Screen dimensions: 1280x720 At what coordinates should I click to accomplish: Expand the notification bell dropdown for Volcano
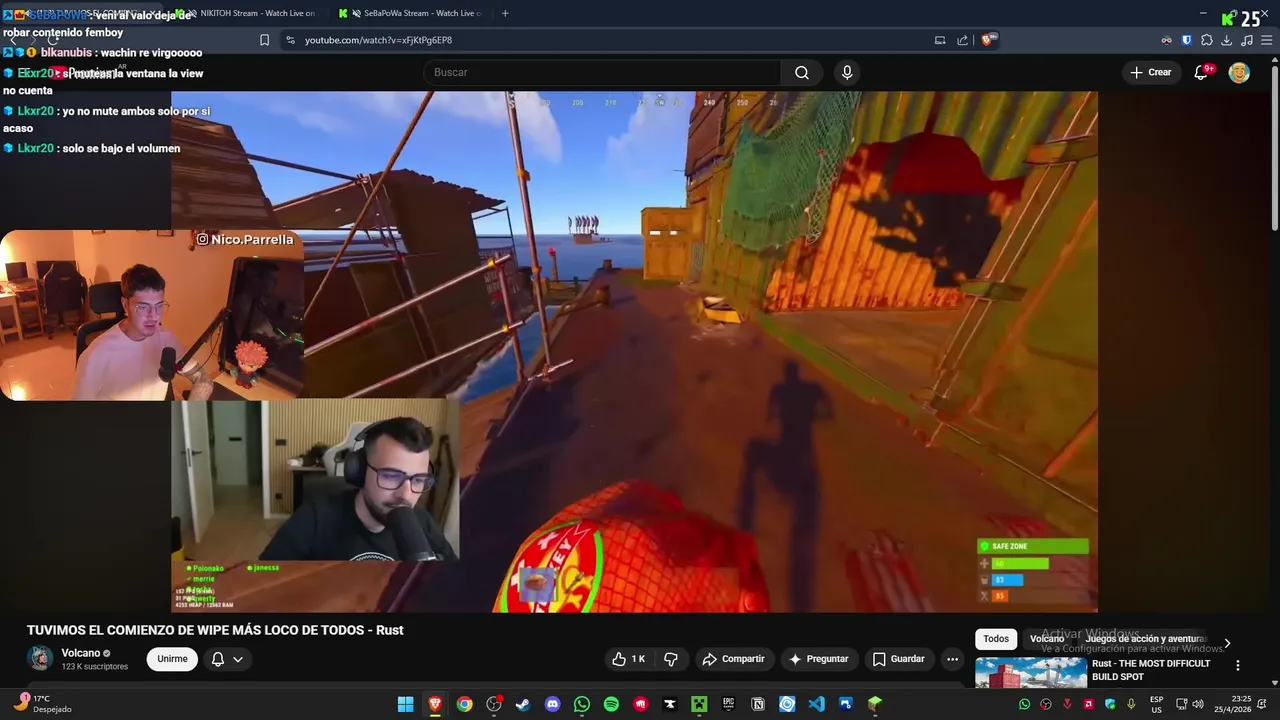(227, 659)
